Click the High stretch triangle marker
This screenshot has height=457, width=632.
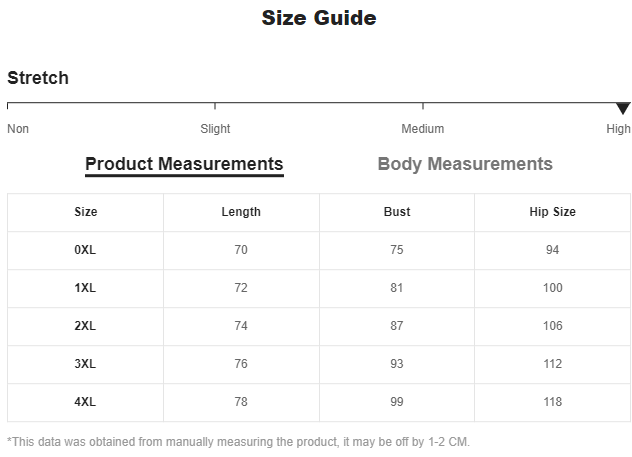[x=623, y=108]
